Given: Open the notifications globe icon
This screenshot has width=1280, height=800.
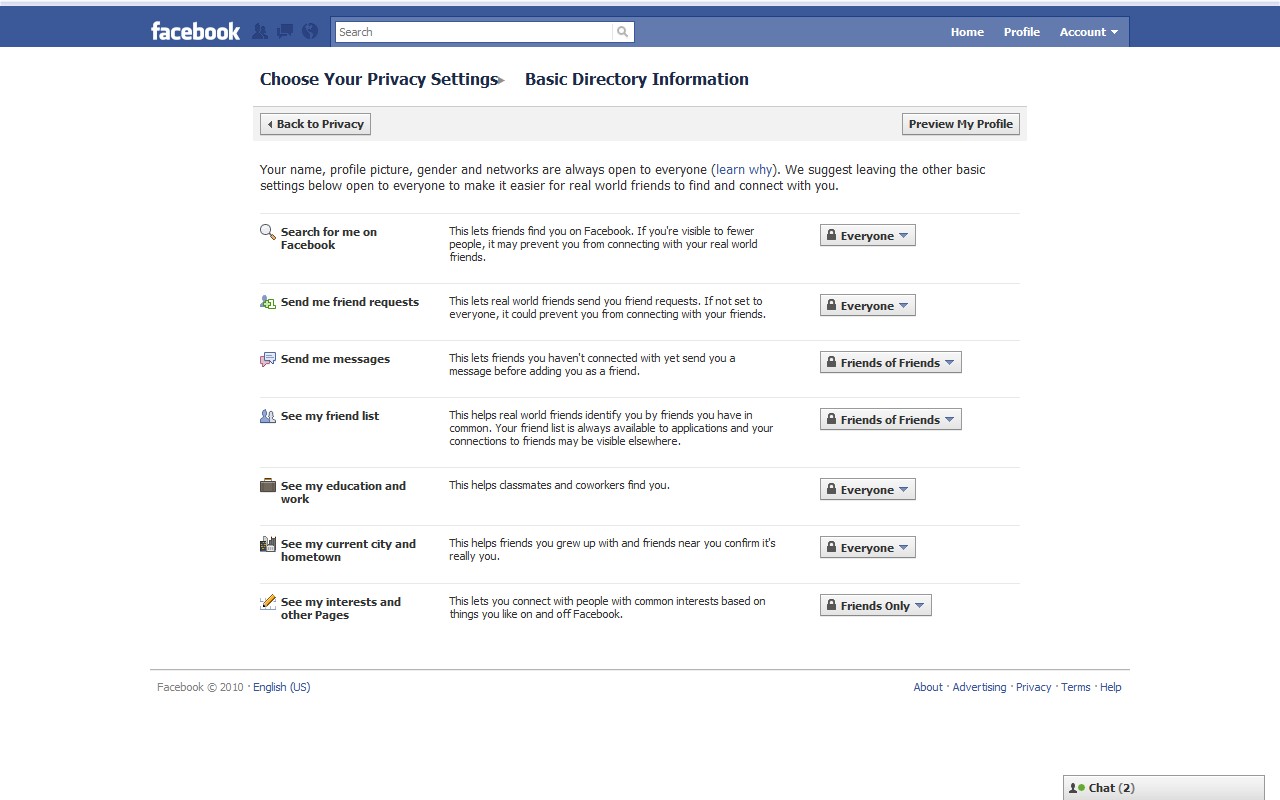Looking at the screenshot, I should (x=310, y=31).
